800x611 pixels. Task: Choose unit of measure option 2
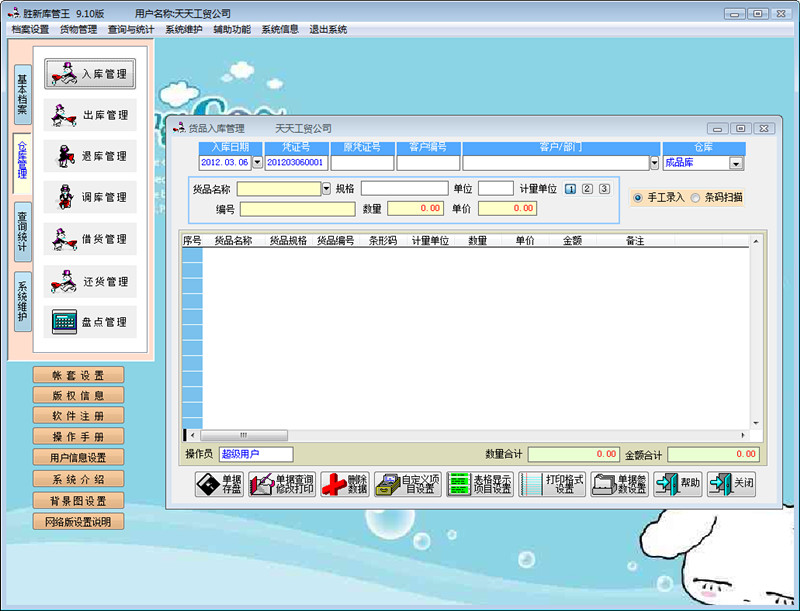[x=587, y=189]
